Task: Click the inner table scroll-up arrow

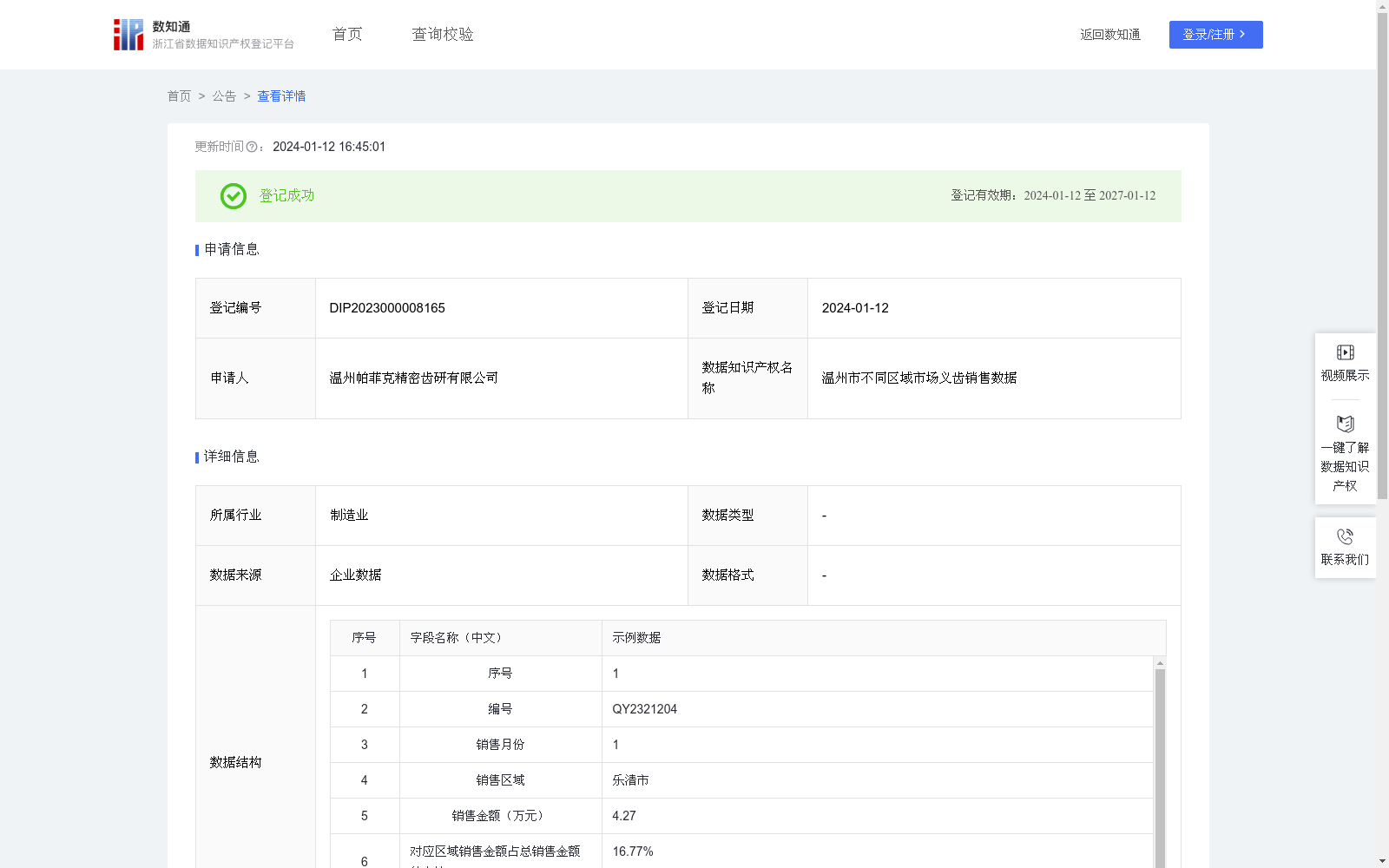Action: (x=1160, y=663)
